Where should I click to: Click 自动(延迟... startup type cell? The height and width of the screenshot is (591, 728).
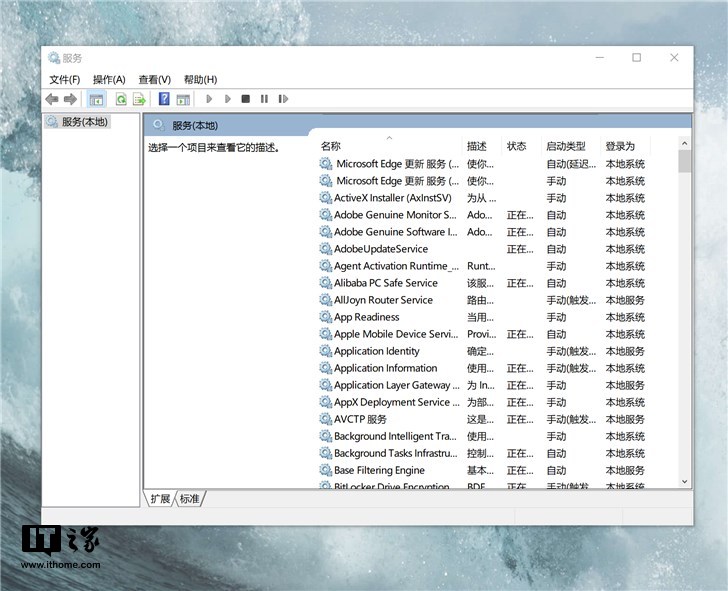point(571,164)
